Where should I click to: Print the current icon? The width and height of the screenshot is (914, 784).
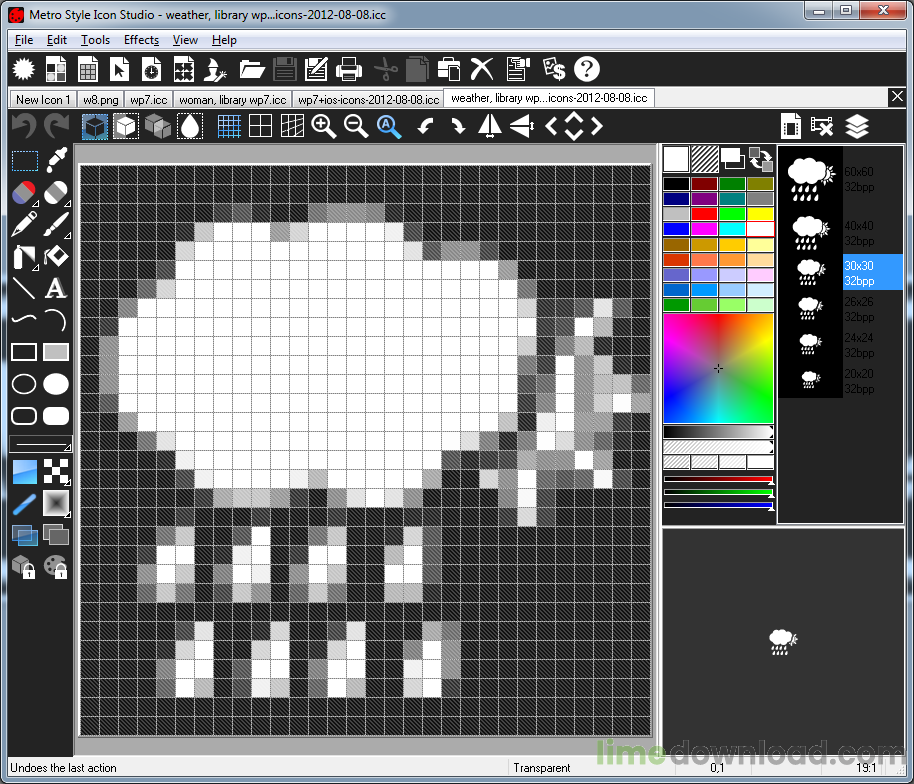[x=349, y=69]
